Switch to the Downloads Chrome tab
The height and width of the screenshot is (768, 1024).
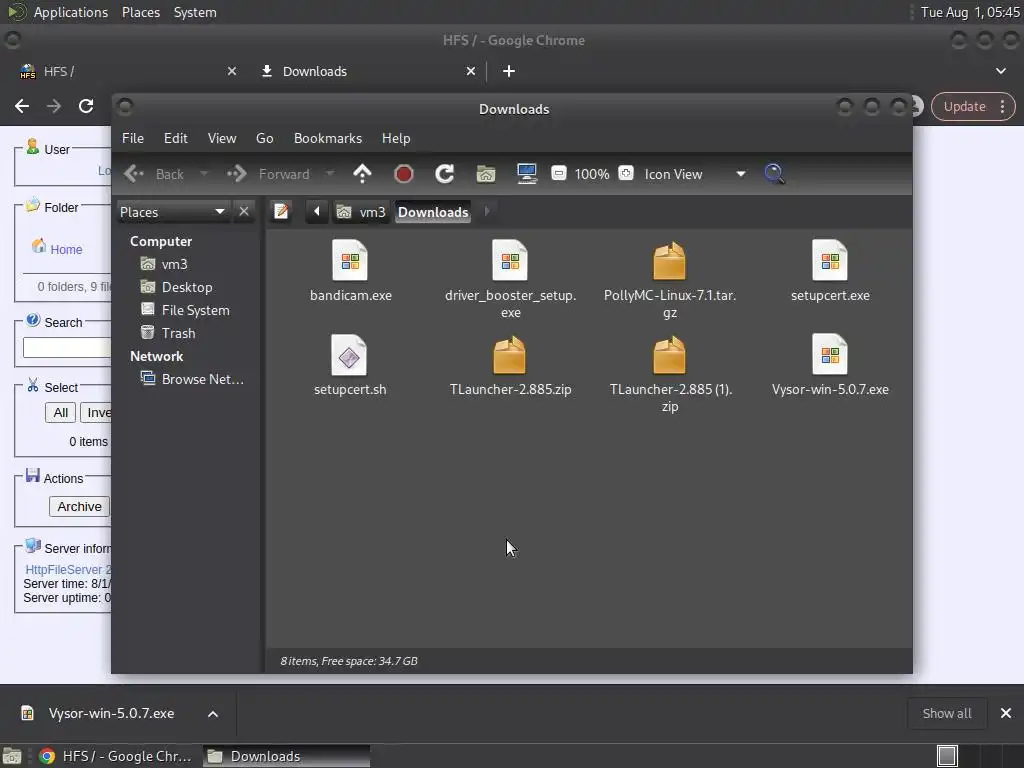tap(366, 71)
